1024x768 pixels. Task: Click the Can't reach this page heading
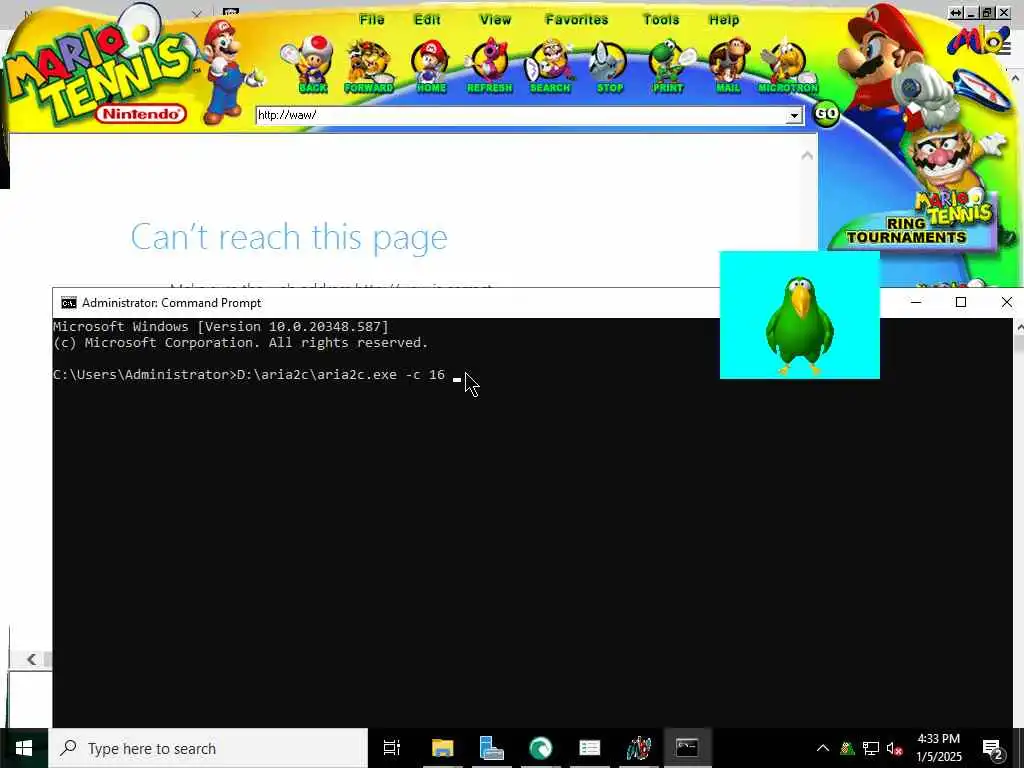tap(289, 236)
